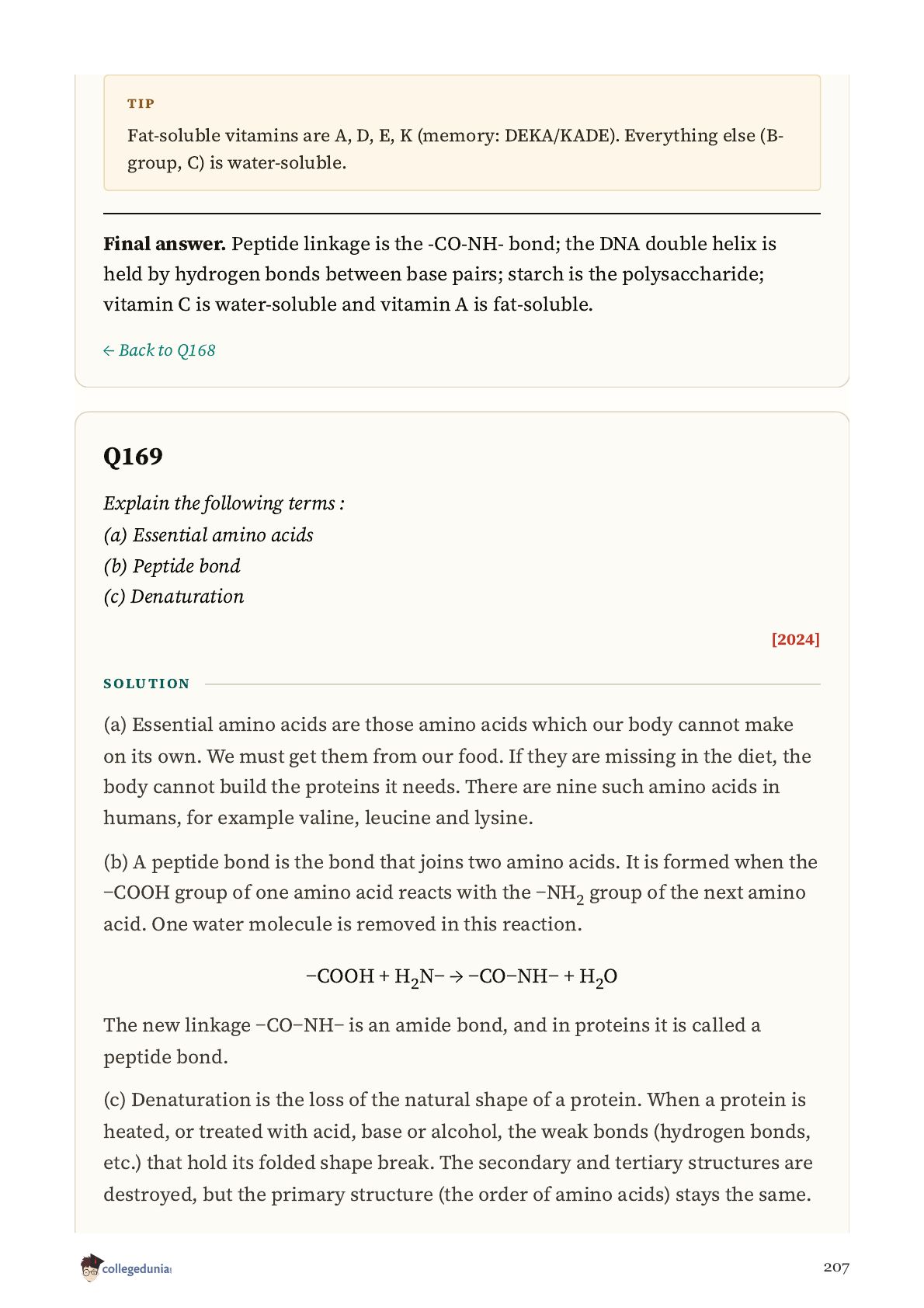The height and width of the screenshot is (1308, 924).
Task: Click the collegedunia mascot logo icon
Action: pyautogui.click(x=91, y=1268)
